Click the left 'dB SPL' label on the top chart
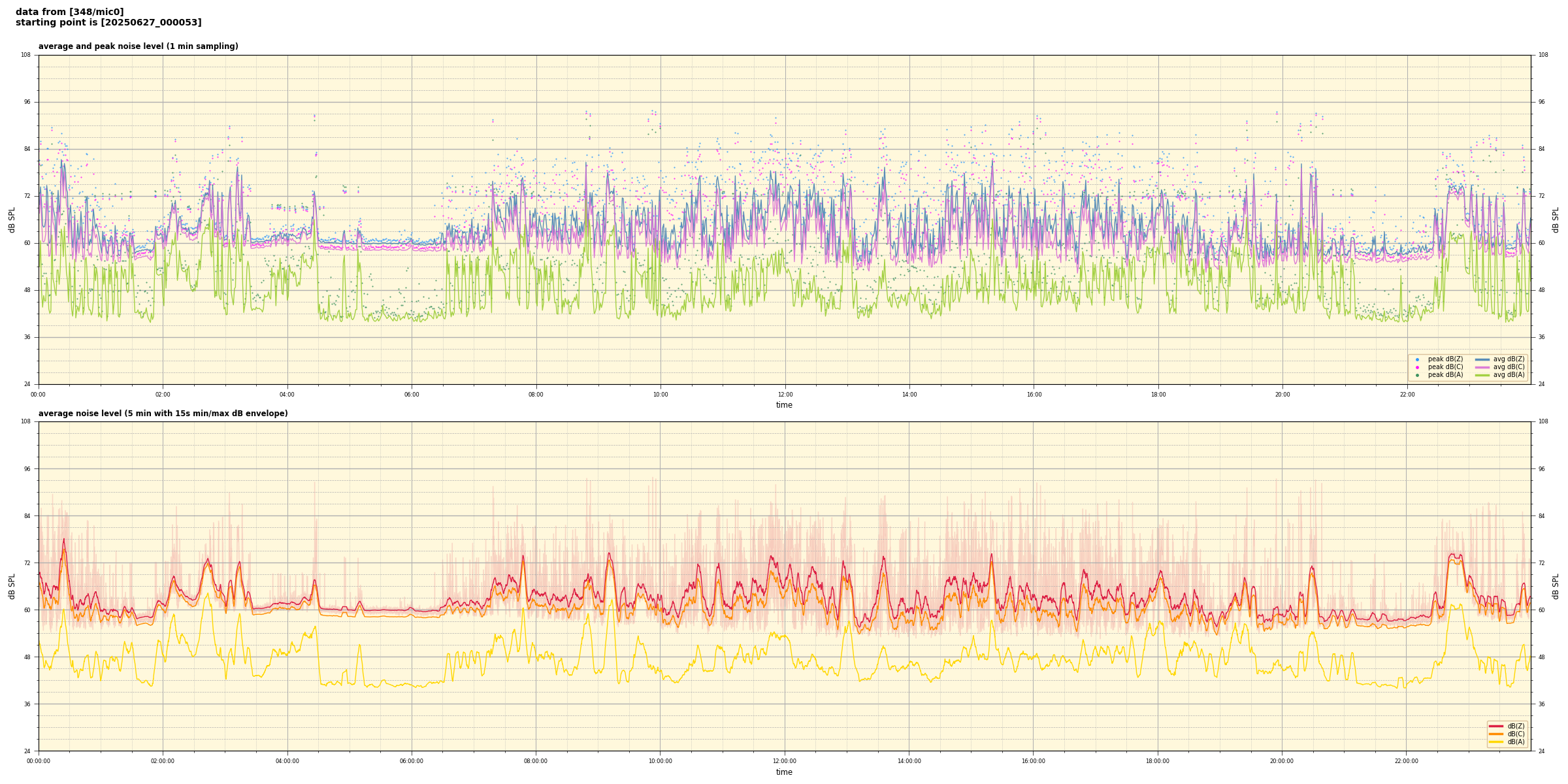The image size is (1568, 784). coord(12,220)
